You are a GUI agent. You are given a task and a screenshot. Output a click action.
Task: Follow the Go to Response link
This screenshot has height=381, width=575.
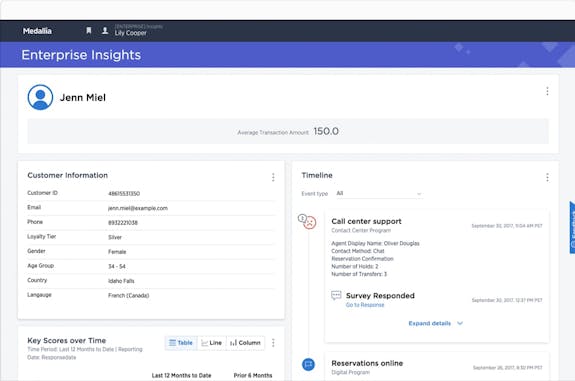(x=365, y=305)
